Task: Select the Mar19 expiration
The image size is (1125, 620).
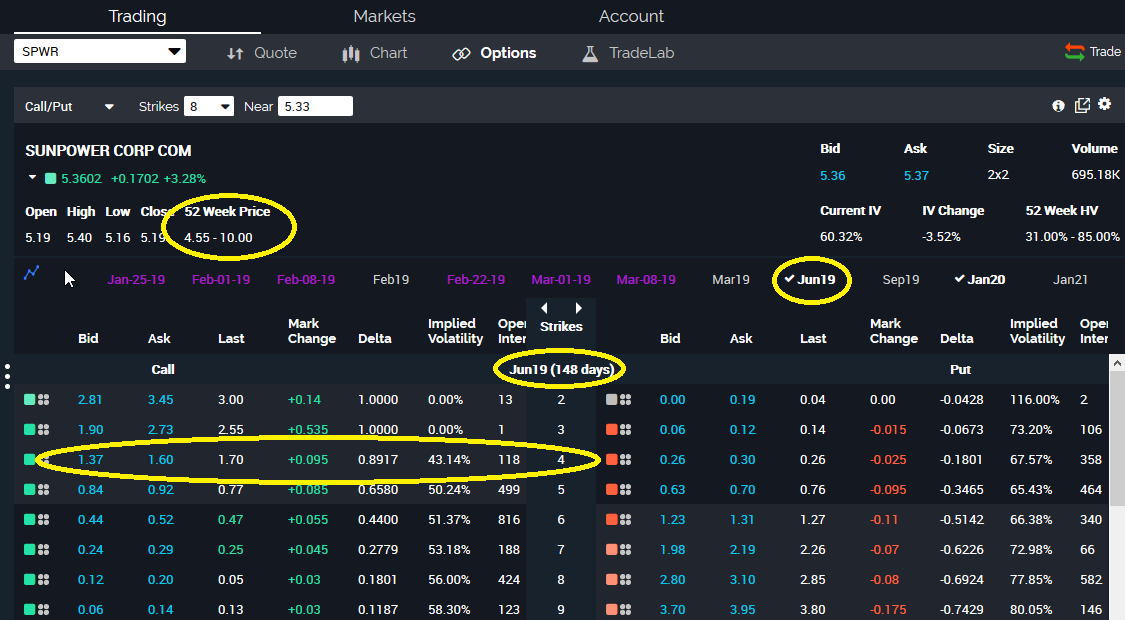Action: (x=730, y=280)
